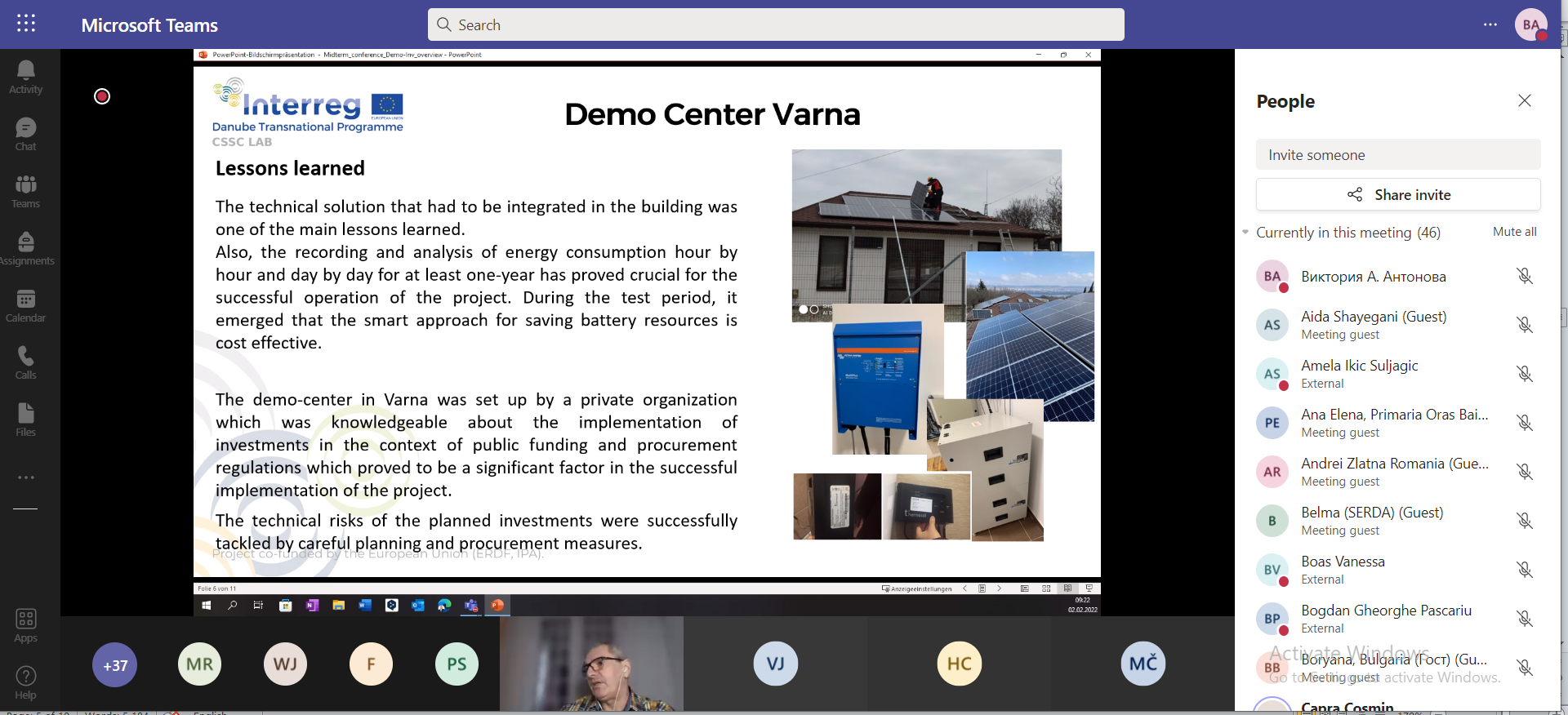Toggle mic icon for Andrei Zlatna Romania
Viewport: 1568px width, 715px height.
pos(1525,472)
